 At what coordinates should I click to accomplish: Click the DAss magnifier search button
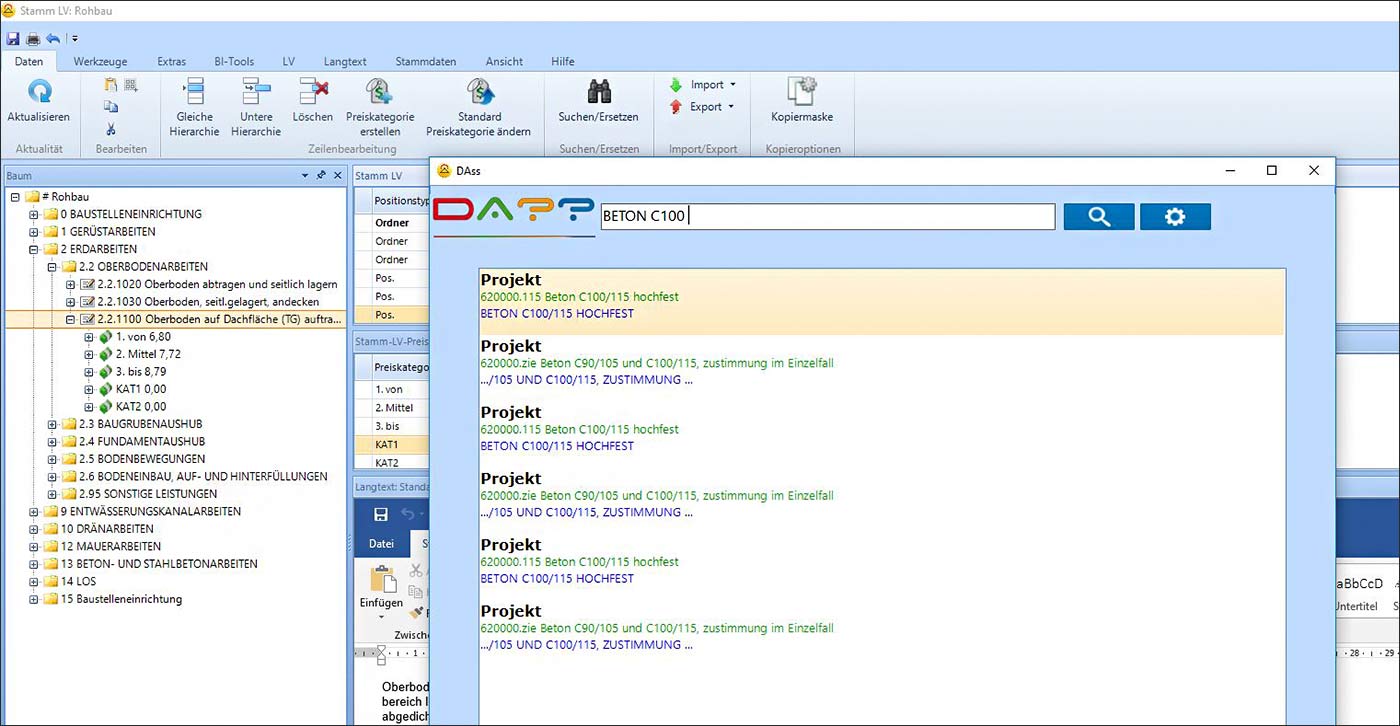pos(1098,216)
